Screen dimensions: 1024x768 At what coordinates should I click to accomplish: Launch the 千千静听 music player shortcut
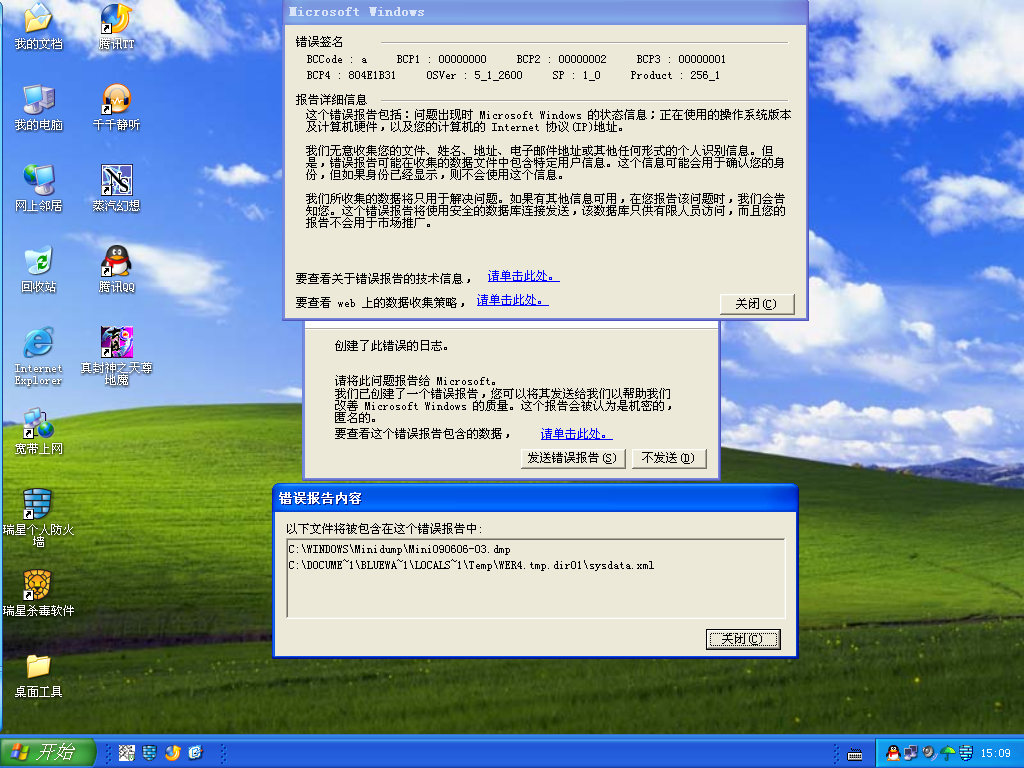(x=116, y=108)
